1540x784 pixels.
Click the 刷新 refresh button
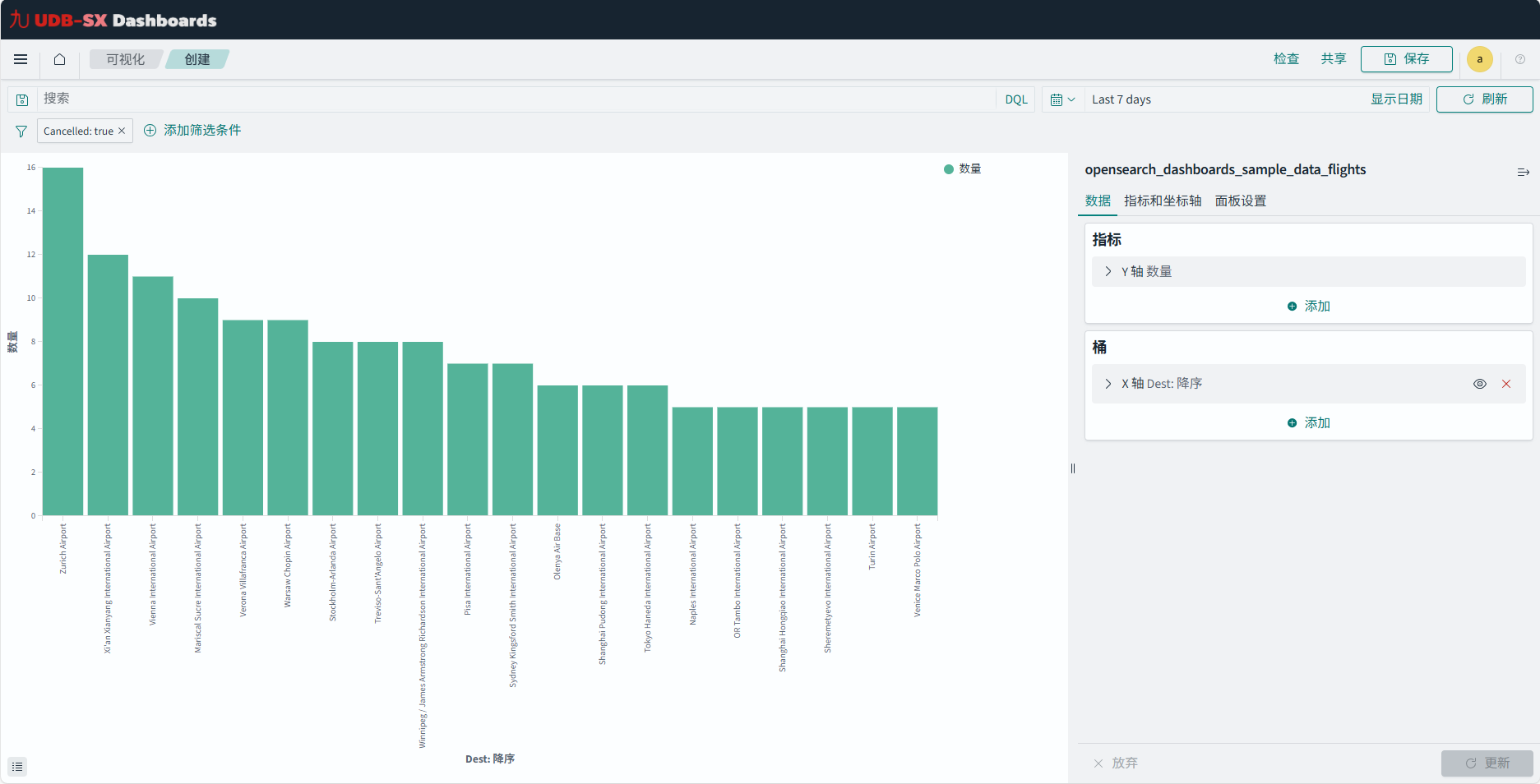coord(1484,99)
